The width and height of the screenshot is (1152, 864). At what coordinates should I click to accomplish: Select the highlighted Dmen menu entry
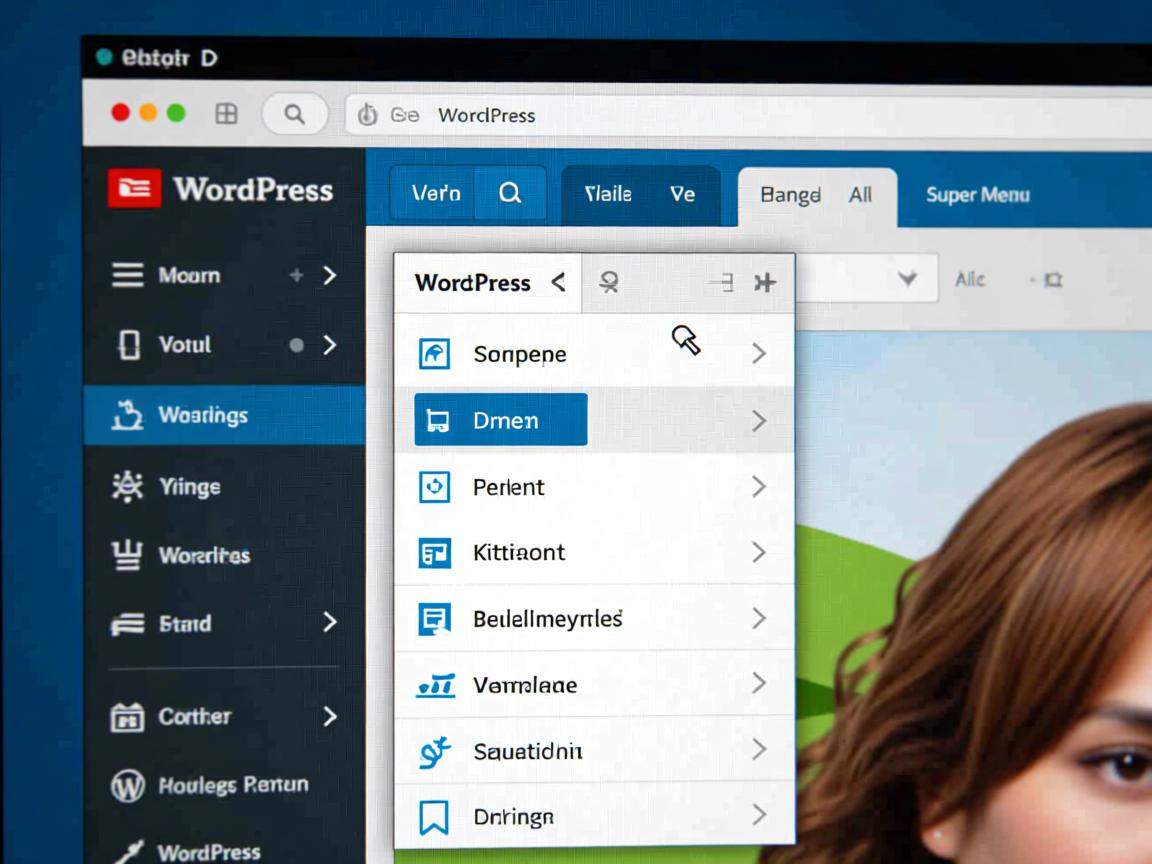501,420
